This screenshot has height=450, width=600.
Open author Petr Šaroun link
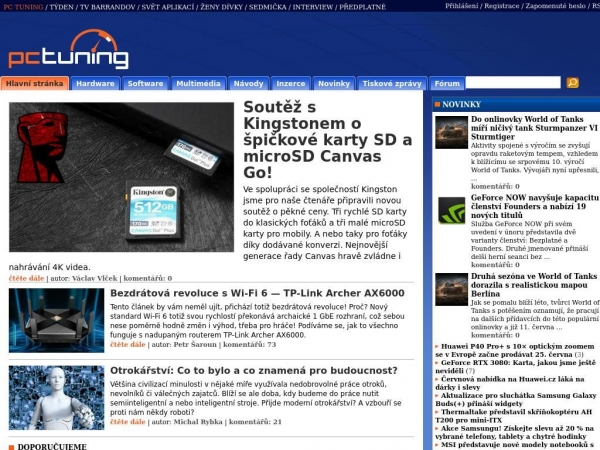point(195,344)
